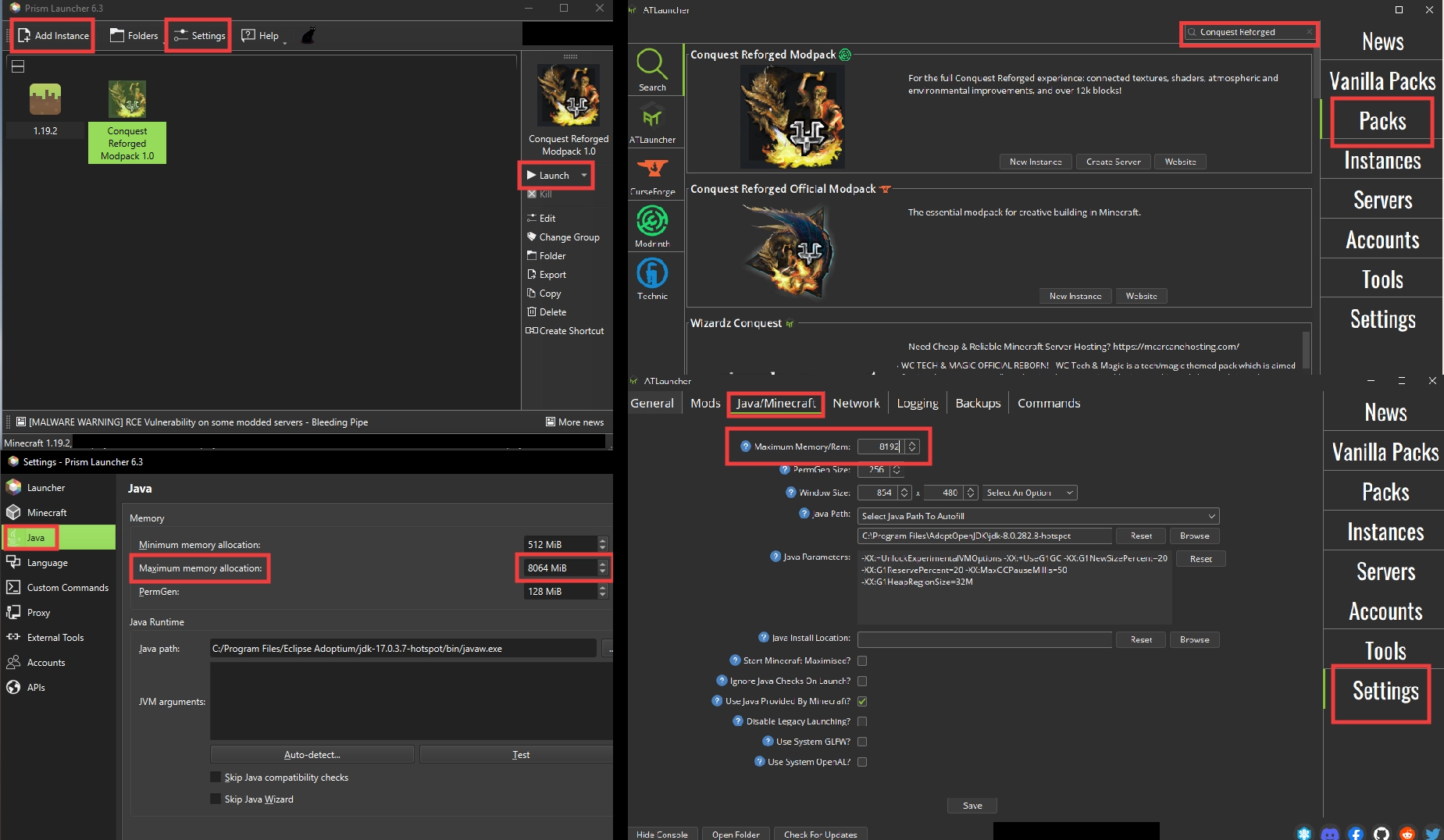Select the Search icon in ATLauncher sidebar

point(653,69)
